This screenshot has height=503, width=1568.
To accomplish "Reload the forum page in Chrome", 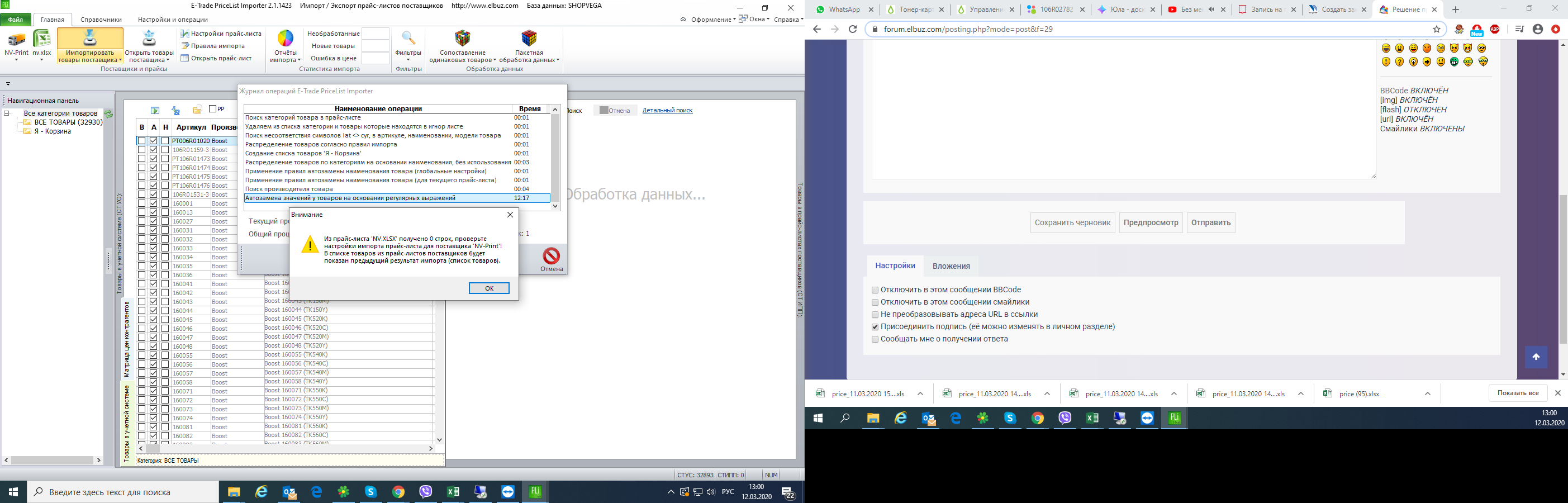I will 852,29.
